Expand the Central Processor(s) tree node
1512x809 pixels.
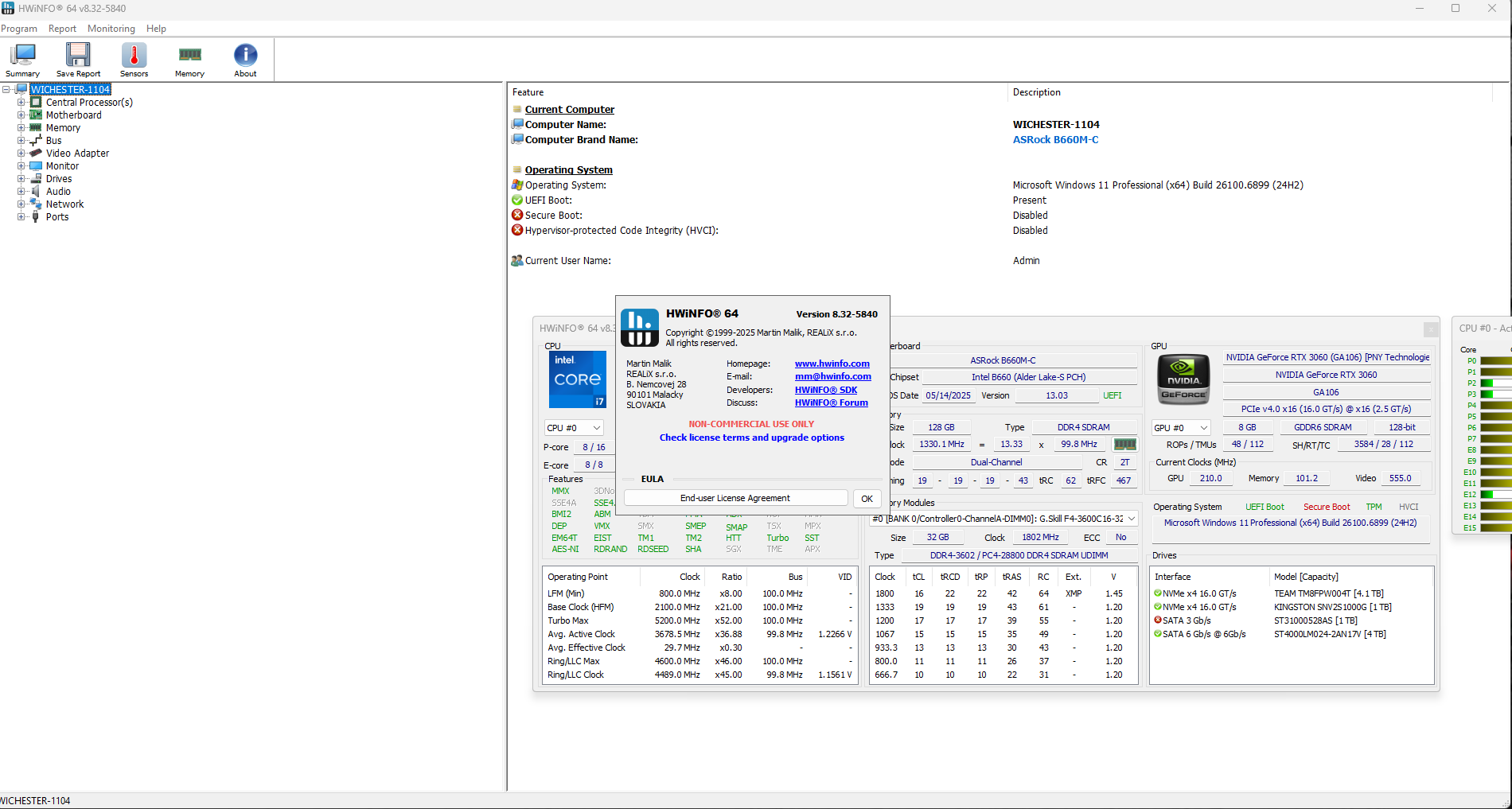(21, 103)
